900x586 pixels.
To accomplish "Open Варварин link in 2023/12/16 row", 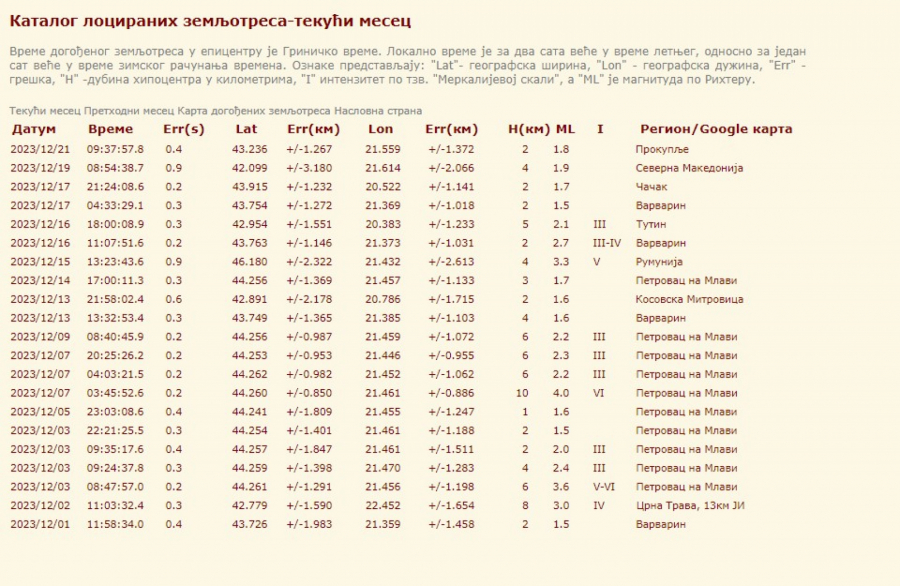I will click(661, 243).
